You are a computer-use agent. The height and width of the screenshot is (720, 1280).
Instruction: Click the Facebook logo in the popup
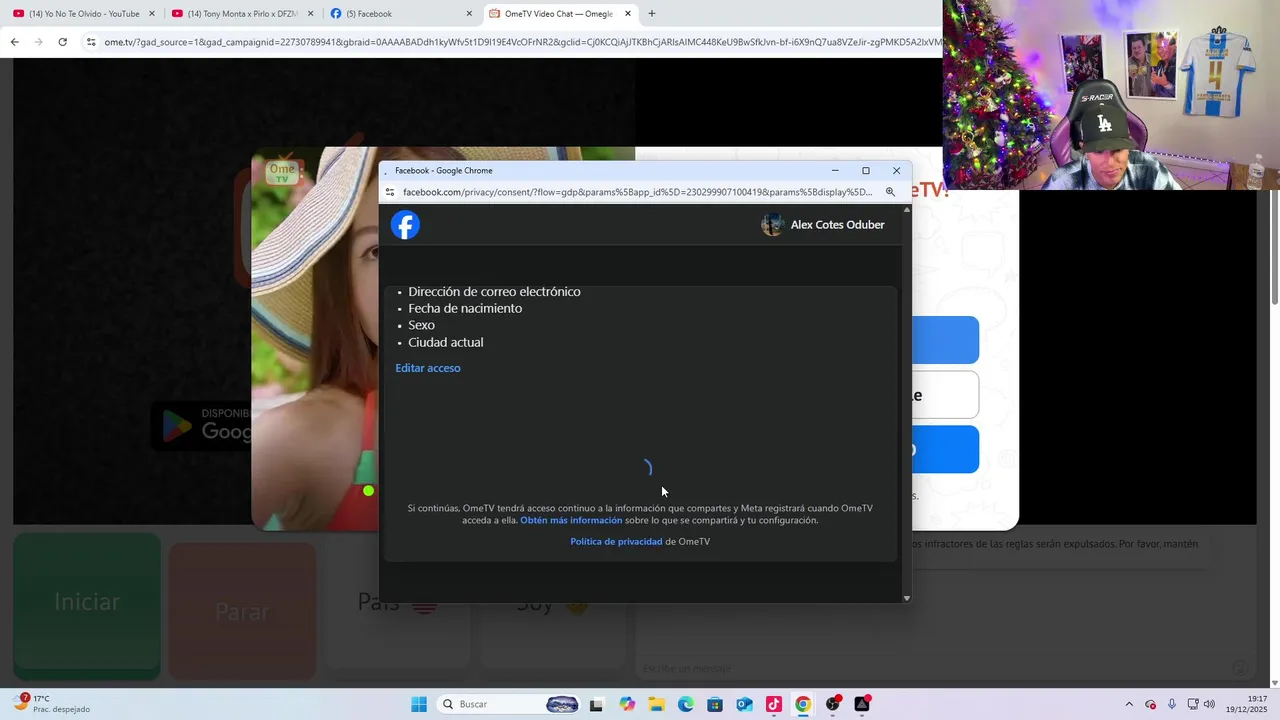pyautogui.click(x=405, y=225)
